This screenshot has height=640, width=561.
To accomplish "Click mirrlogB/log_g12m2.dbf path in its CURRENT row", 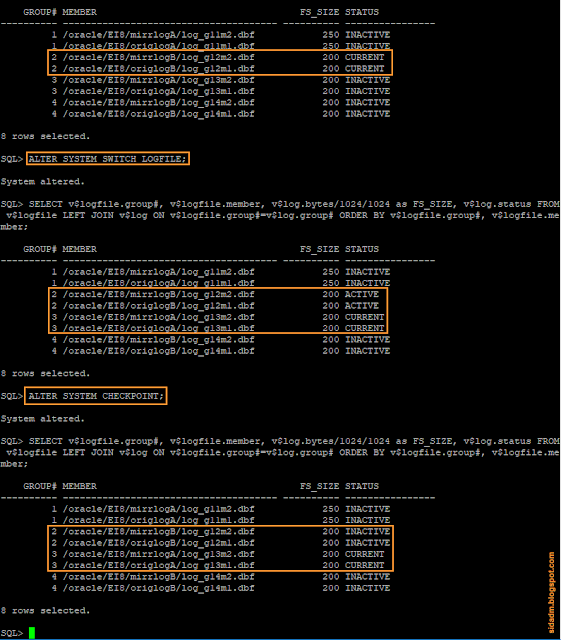I will [x=158, y=57].
